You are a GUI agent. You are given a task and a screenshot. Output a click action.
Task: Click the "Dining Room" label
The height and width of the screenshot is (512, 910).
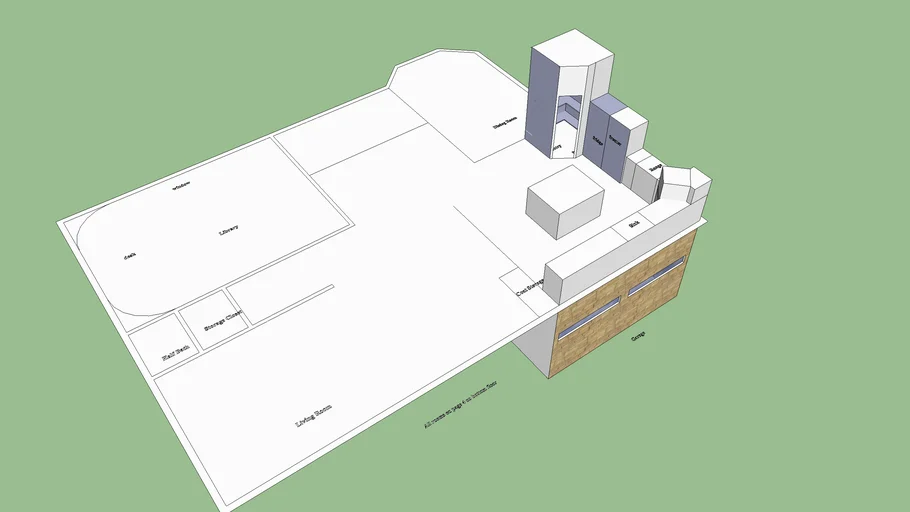[x=505, y=122]
